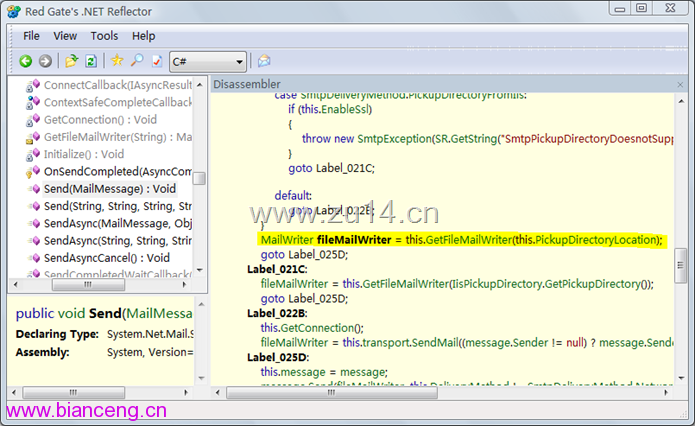Close the Disassembler pane
This screenshot has height=426, width=695.
pyautogui.click(x=680, y=84)
